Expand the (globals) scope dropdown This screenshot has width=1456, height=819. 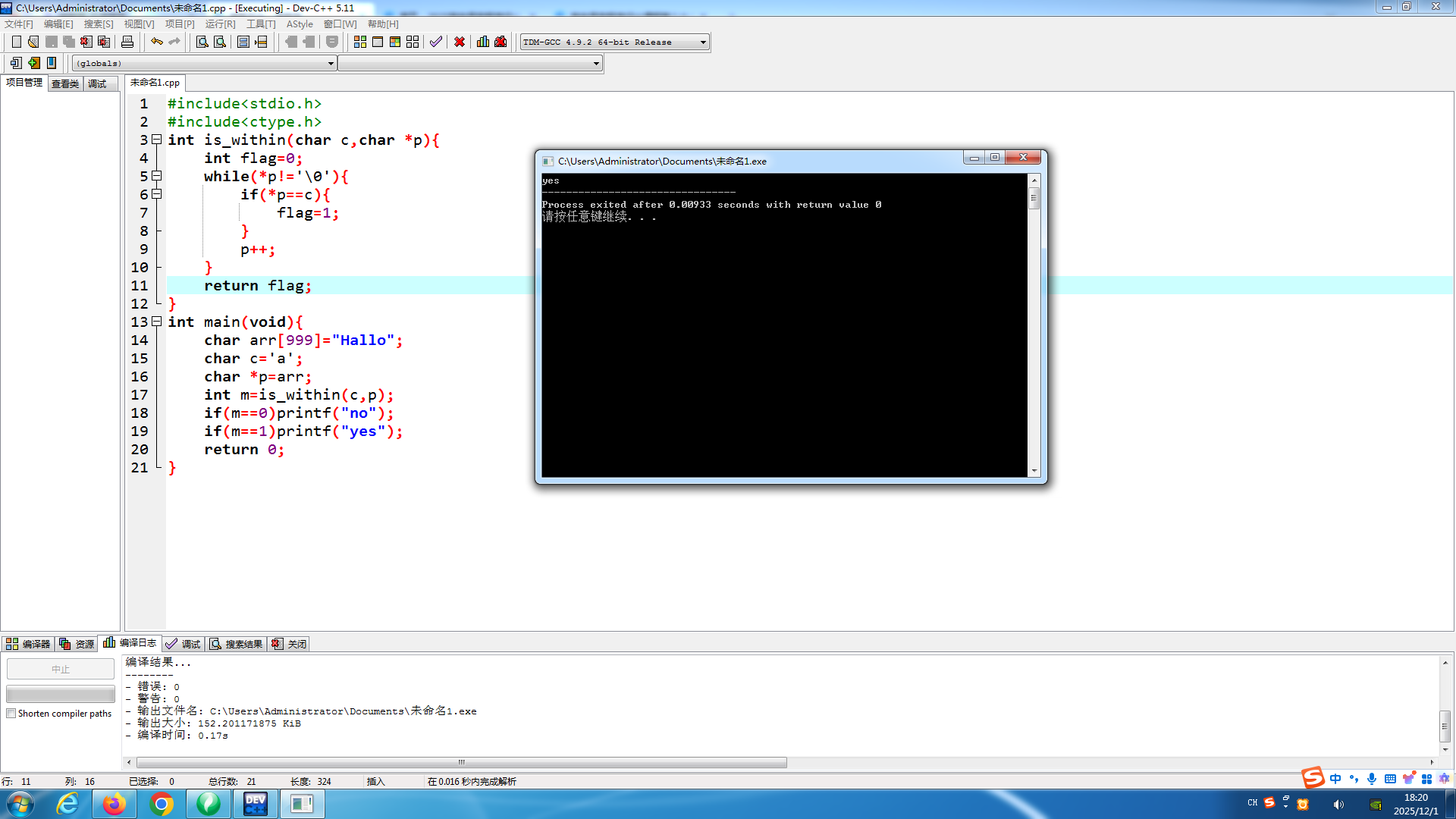[x=331, y=64]
